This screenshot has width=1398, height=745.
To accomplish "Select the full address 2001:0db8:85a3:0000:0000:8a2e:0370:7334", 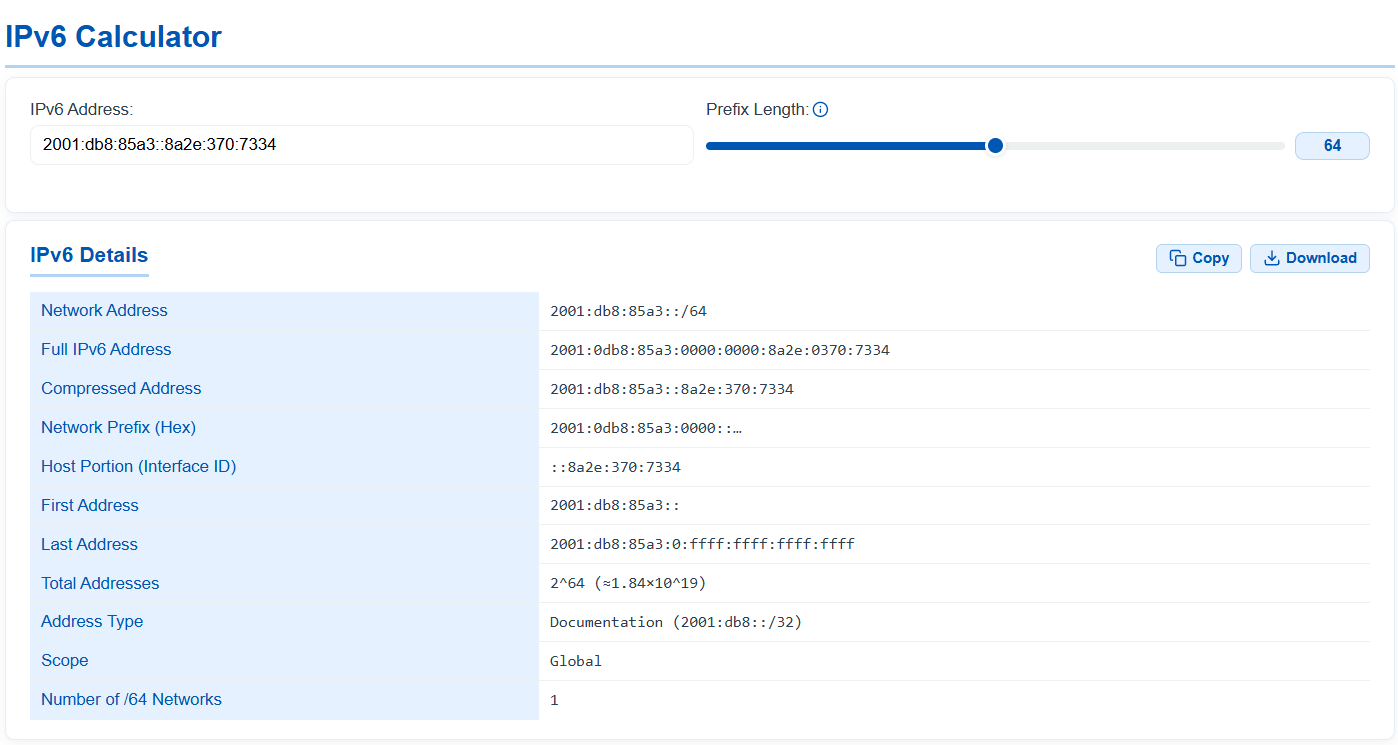I will pyautogui.click(x=720, y=350).
